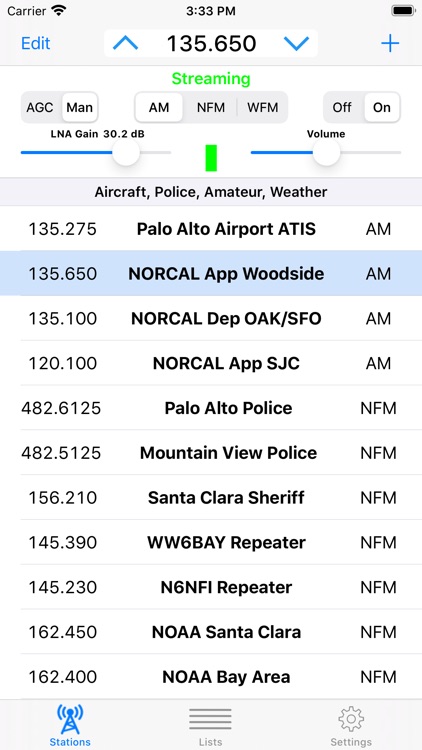Open the Settings gear tab
The height and width of the screenshot is (750, 422).
[351, 719]
